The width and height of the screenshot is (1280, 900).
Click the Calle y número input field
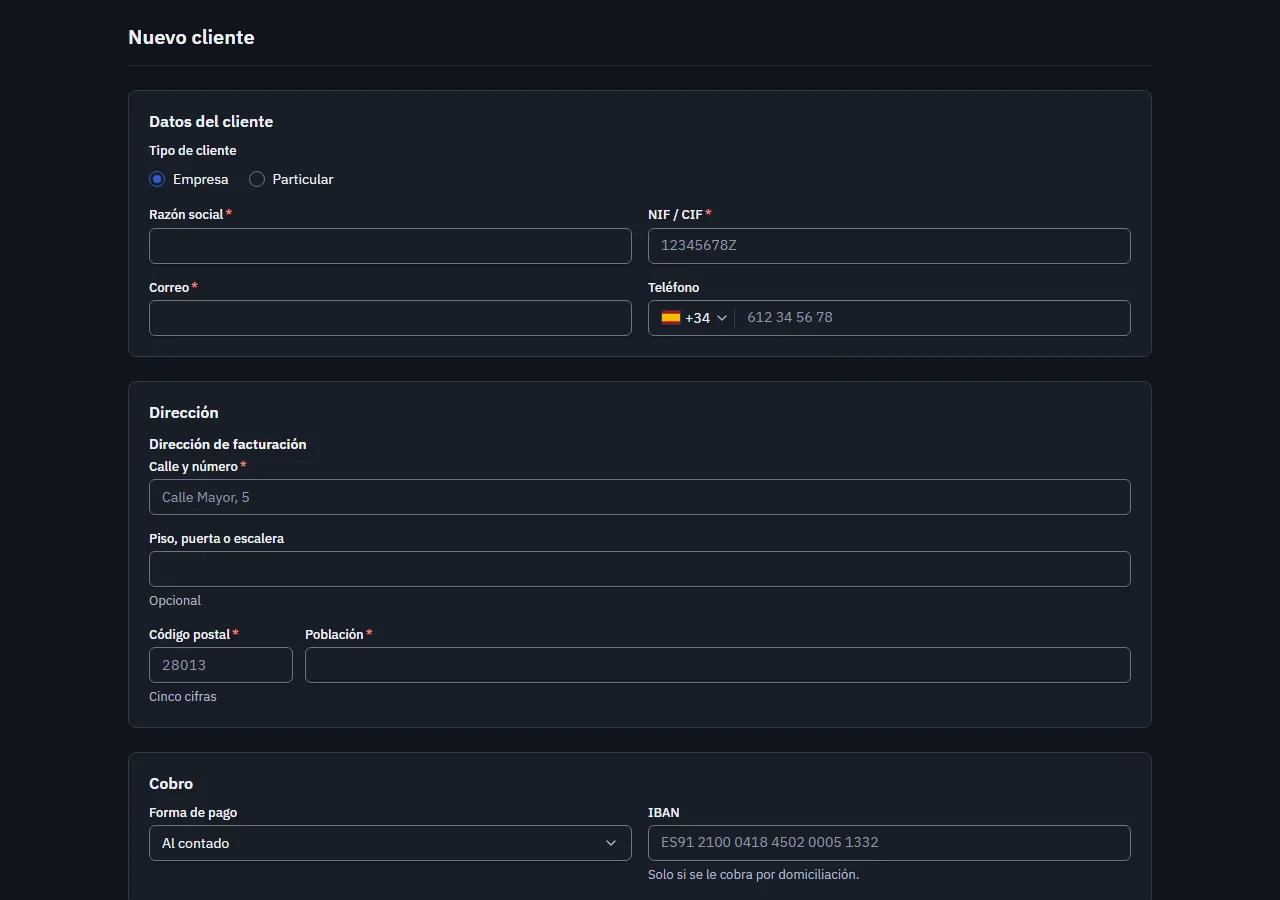640,497
